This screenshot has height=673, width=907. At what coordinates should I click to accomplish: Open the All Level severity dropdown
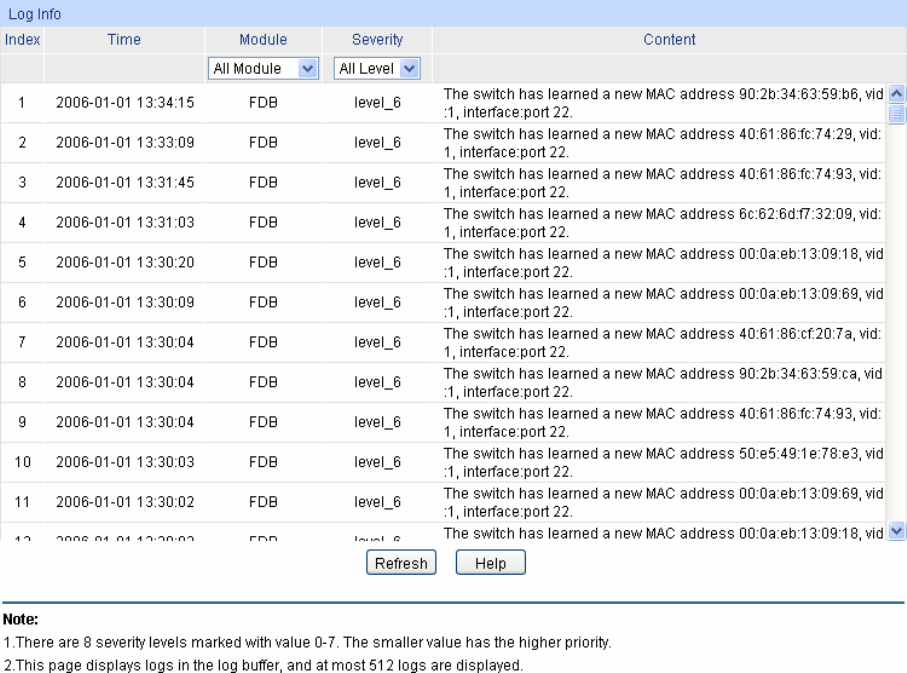click(377, 68)
